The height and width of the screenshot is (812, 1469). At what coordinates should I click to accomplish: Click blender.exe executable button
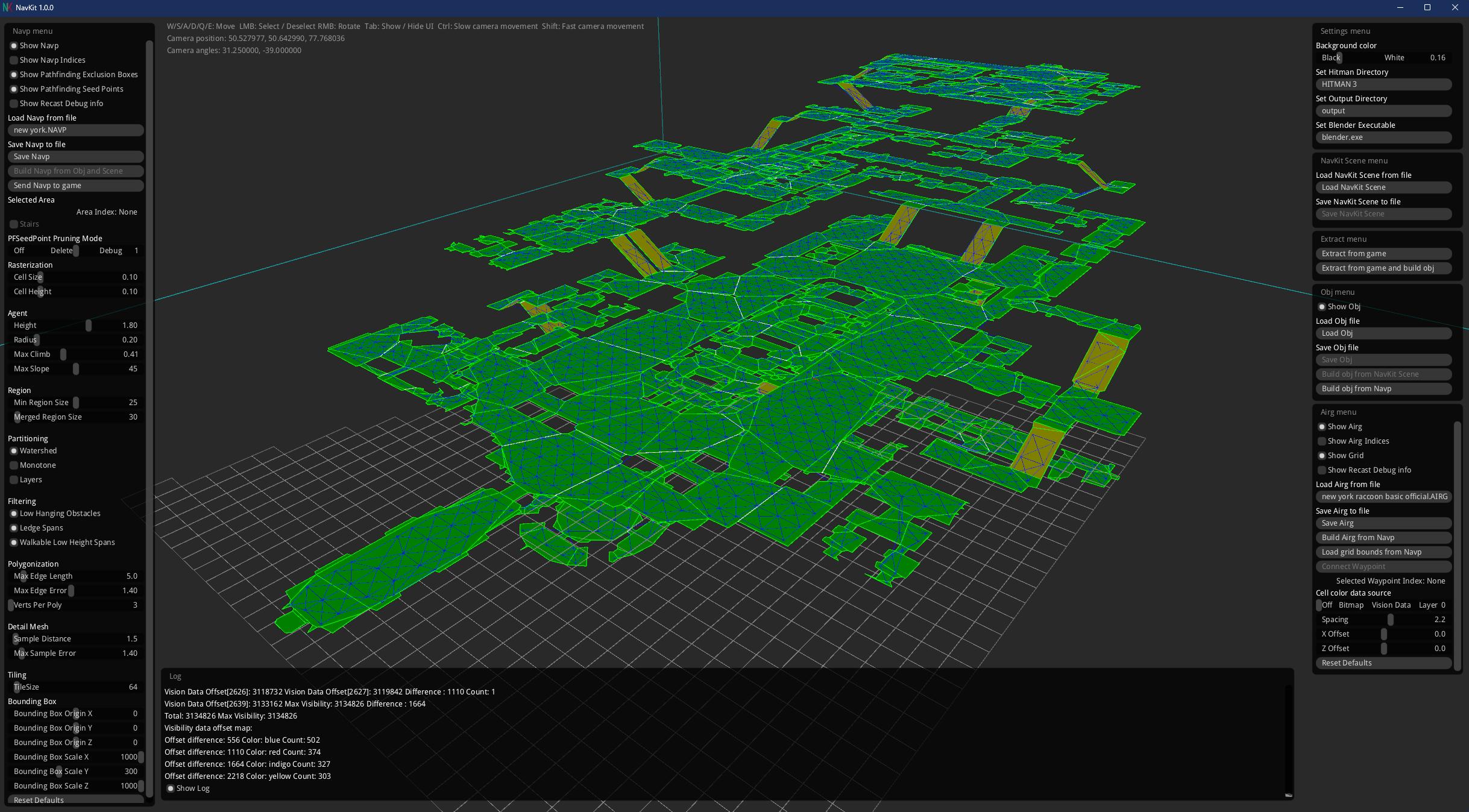(x=1383, y=137)
